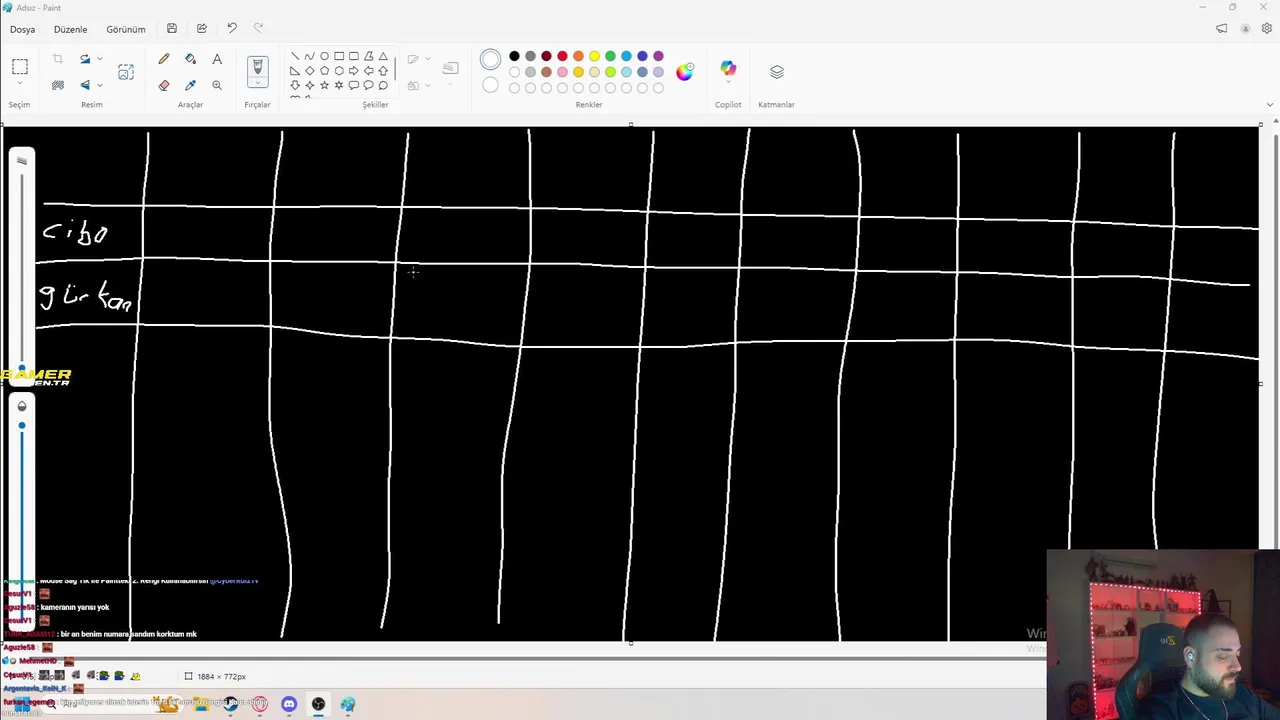1280x720 pixels.
Task: Select the Magnifier zoom tool
Action: tap(217, 85)
